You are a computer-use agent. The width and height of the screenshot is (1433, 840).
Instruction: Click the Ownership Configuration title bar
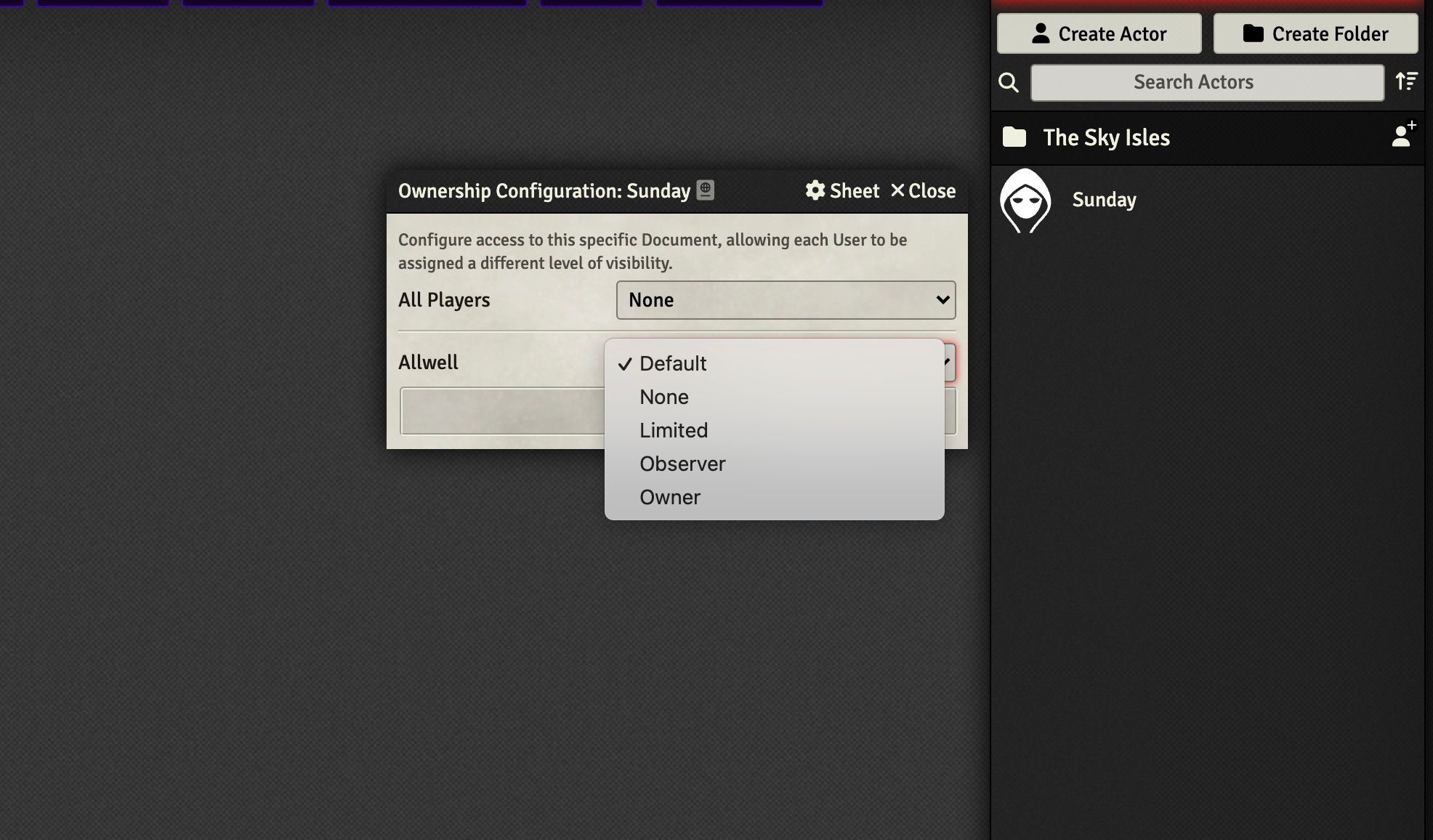point(544,190)
